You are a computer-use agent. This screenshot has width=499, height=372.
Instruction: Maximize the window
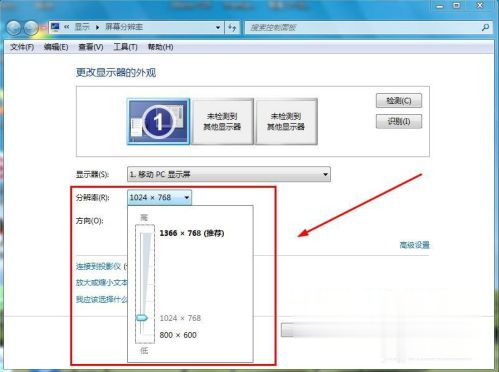457,6
